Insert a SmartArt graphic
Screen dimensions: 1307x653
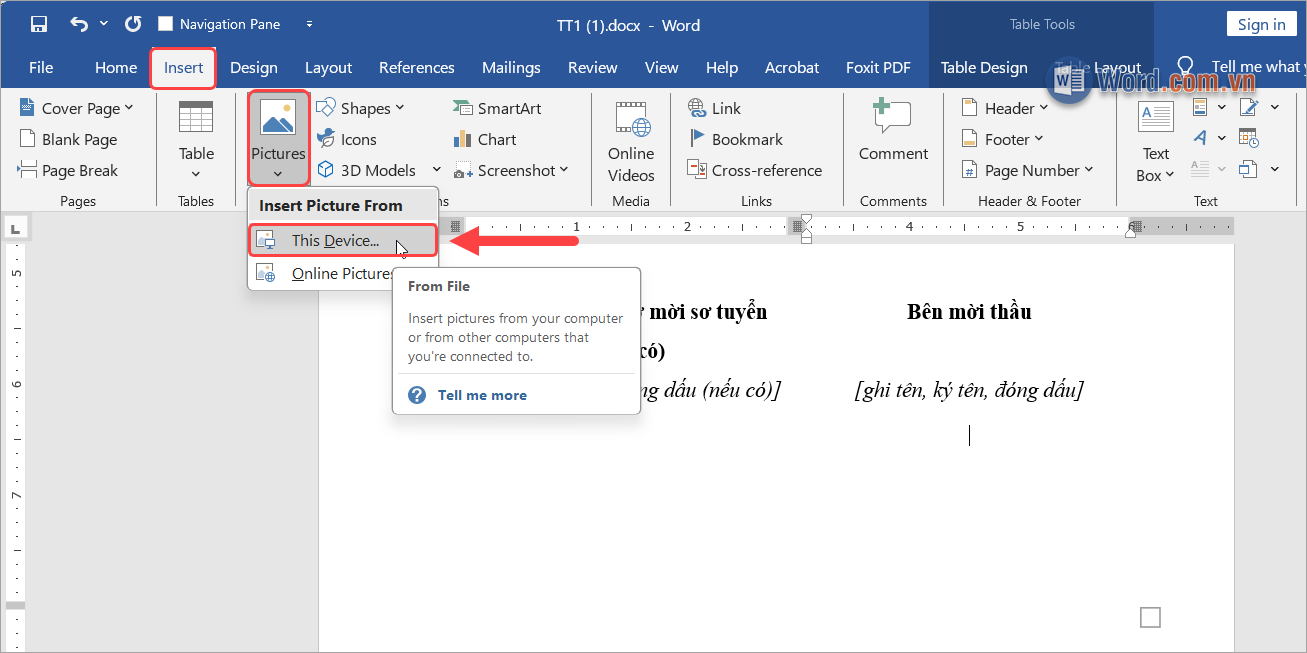click(x=503, y=106)
